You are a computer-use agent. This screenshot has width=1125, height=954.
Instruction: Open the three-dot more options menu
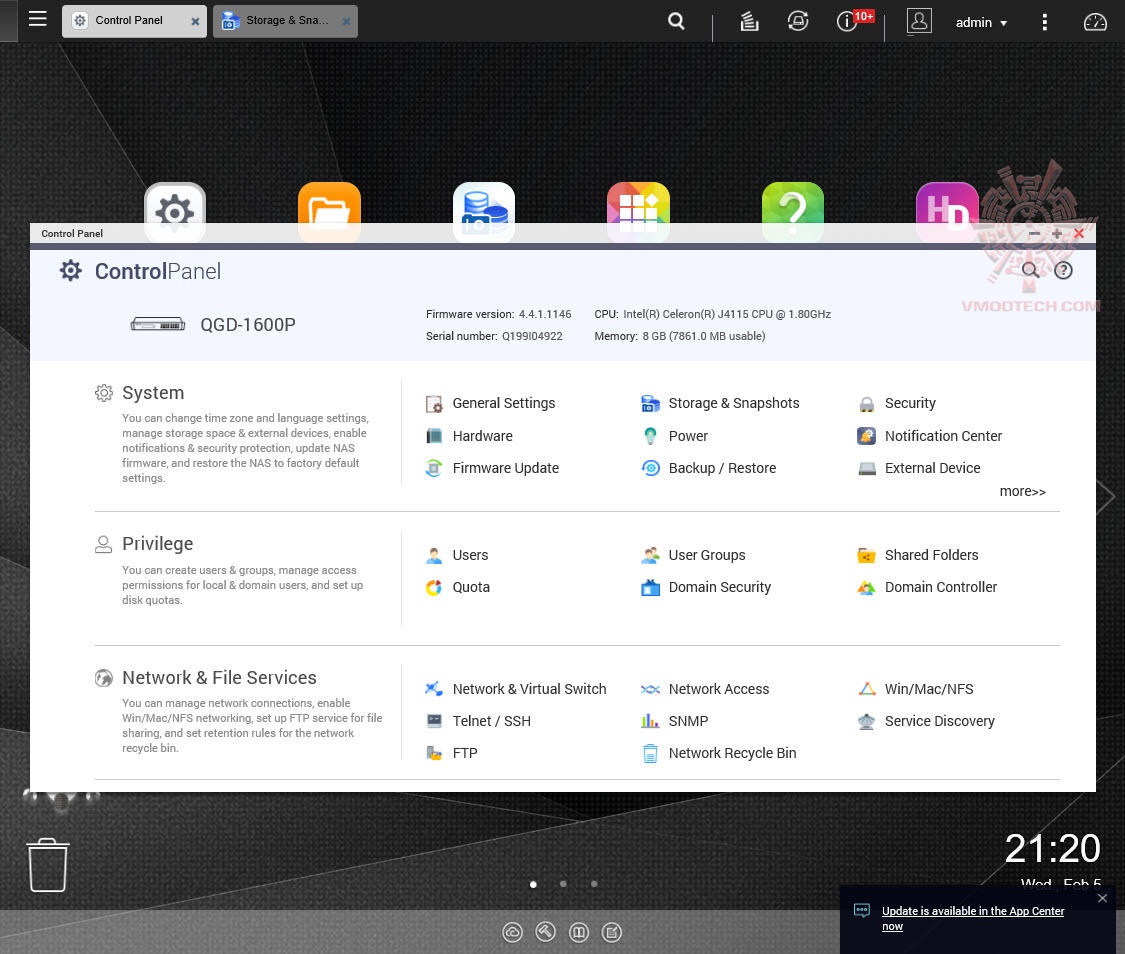[x=1044, y=22]
